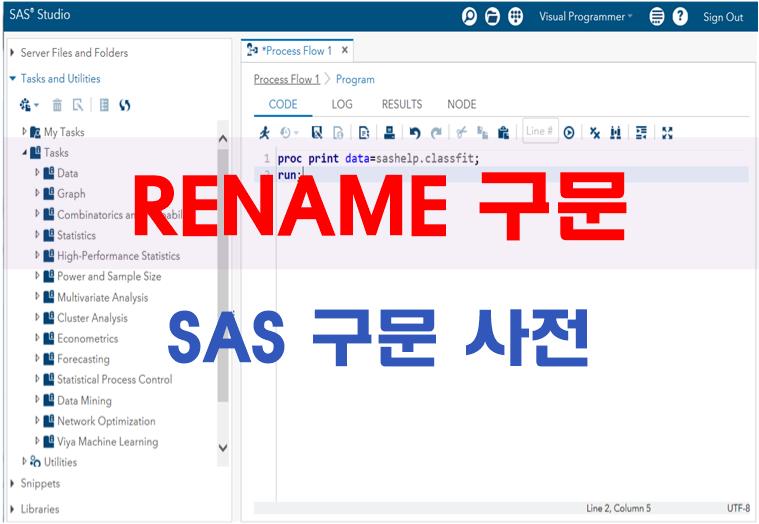Screen dimensions: 759x524
Task: Expand the Forecasting category arrow
Action: [37, 359]
